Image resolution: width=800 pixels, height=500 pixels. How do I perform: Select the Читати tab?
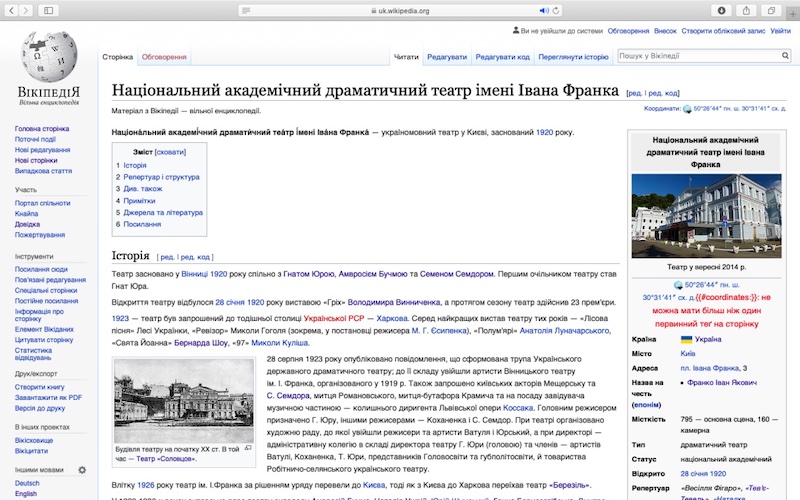pos(406,57)
